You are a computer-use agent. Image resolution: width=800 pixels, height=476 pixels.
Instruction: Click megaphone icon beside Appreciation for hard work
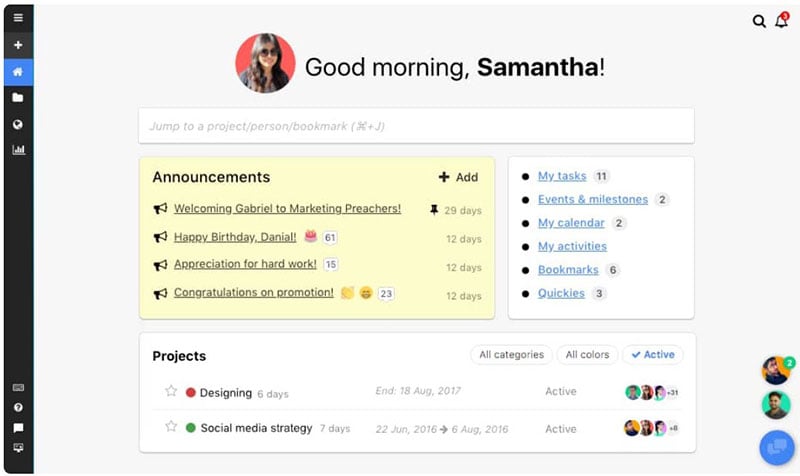(160, 265)
